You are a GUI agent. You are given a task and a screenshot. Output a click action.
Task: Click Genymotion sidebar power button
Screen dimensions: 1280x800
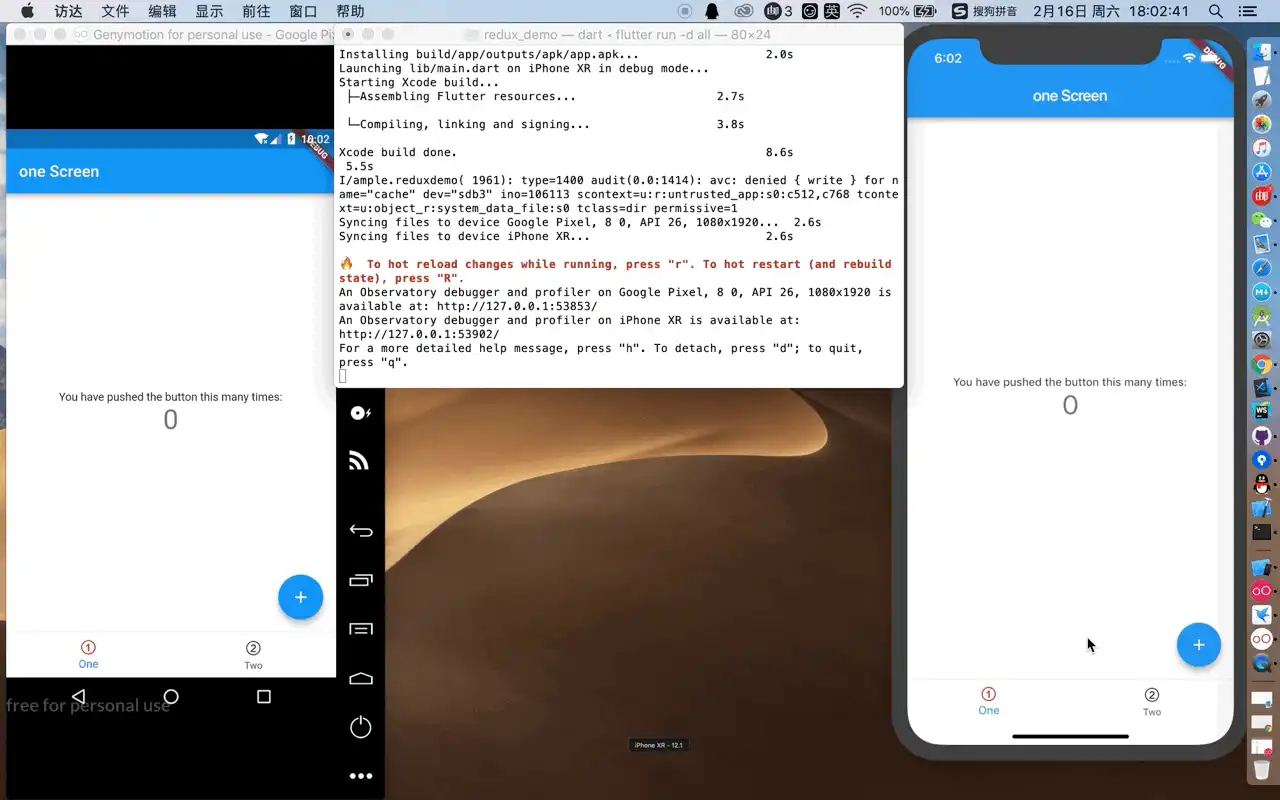coord(360,727)
